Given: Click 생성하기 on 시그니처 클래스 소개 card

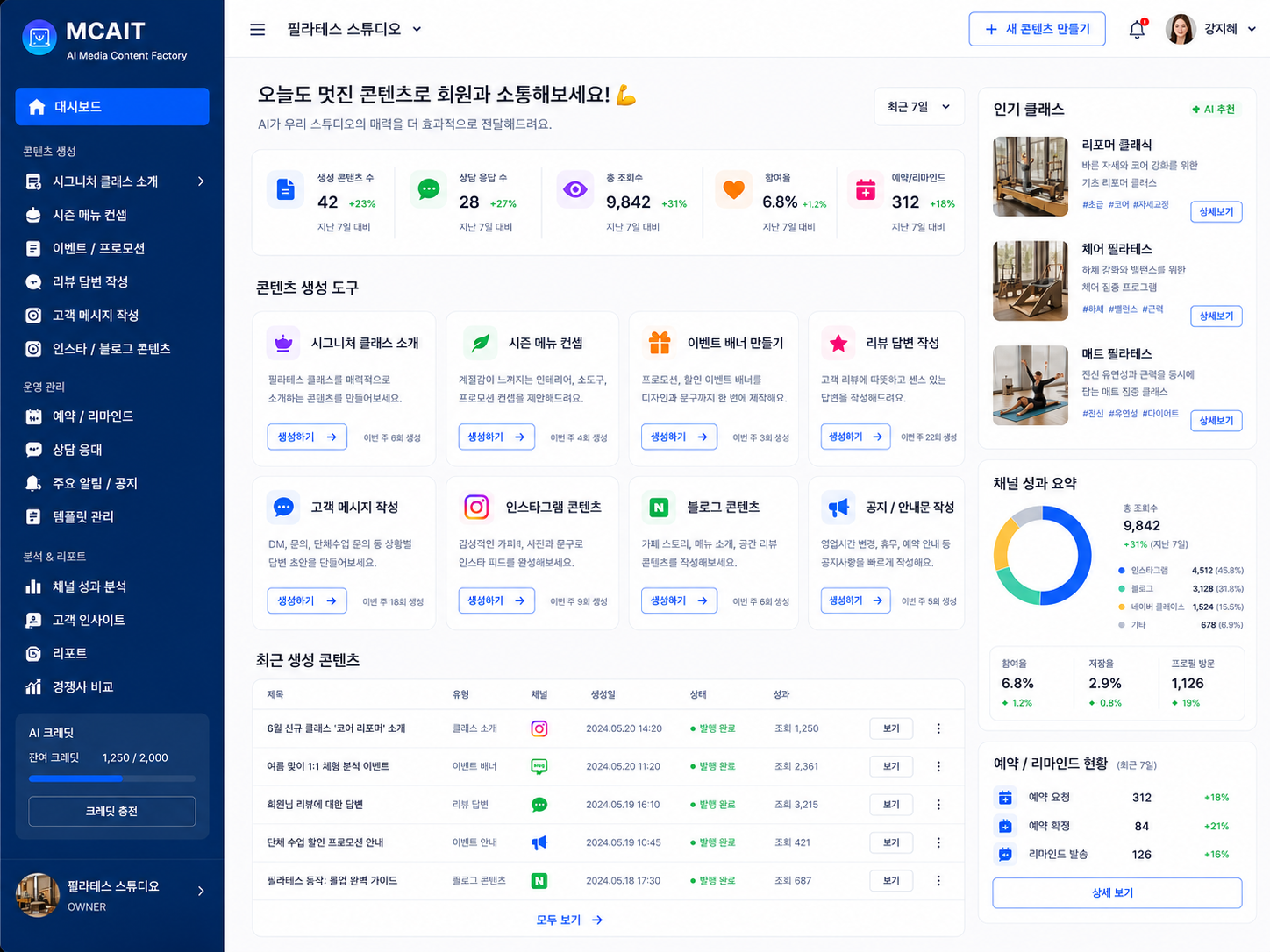Looking at the screenshot, I should point(307,437).
